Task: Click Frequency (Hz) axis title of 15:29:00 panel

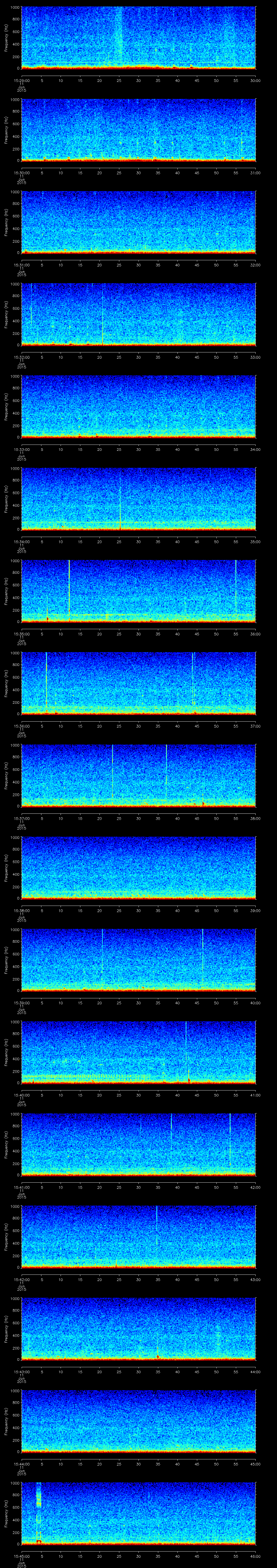Action: [x=7, y=38]
